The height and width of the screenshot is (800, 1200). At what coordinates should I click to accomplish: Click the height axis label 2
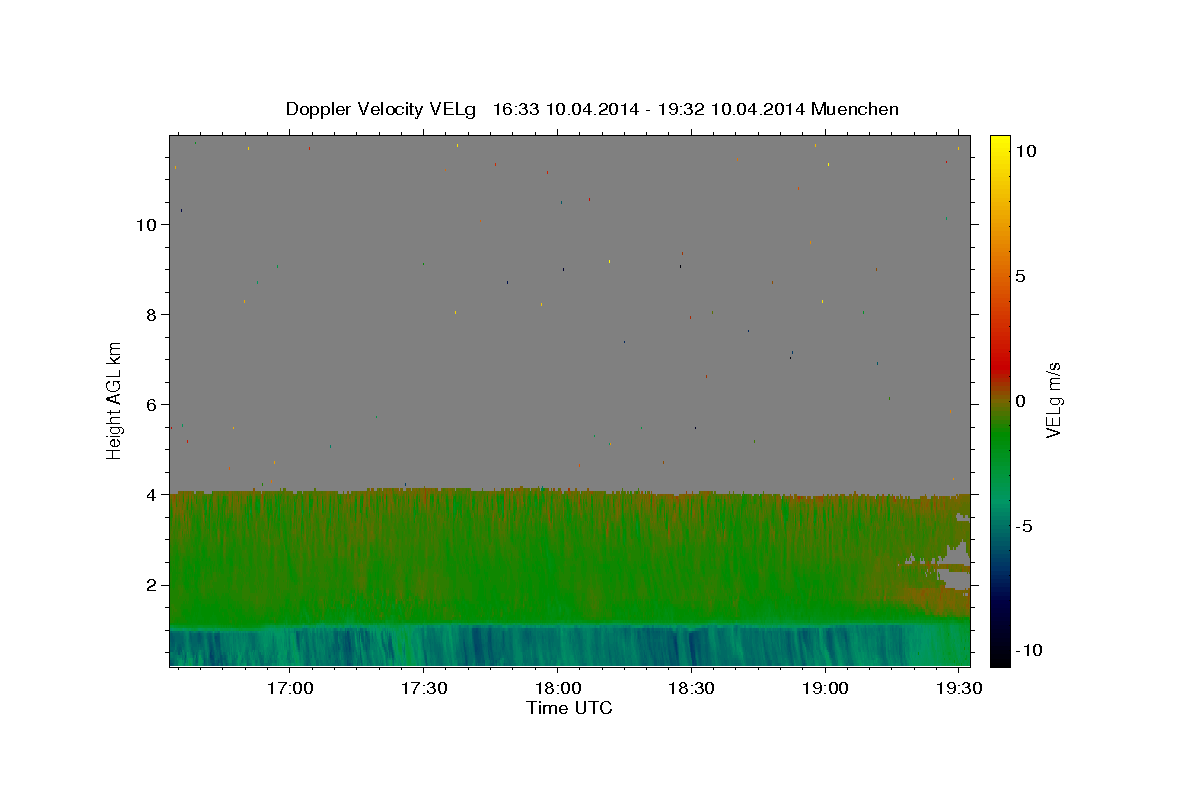152,585
